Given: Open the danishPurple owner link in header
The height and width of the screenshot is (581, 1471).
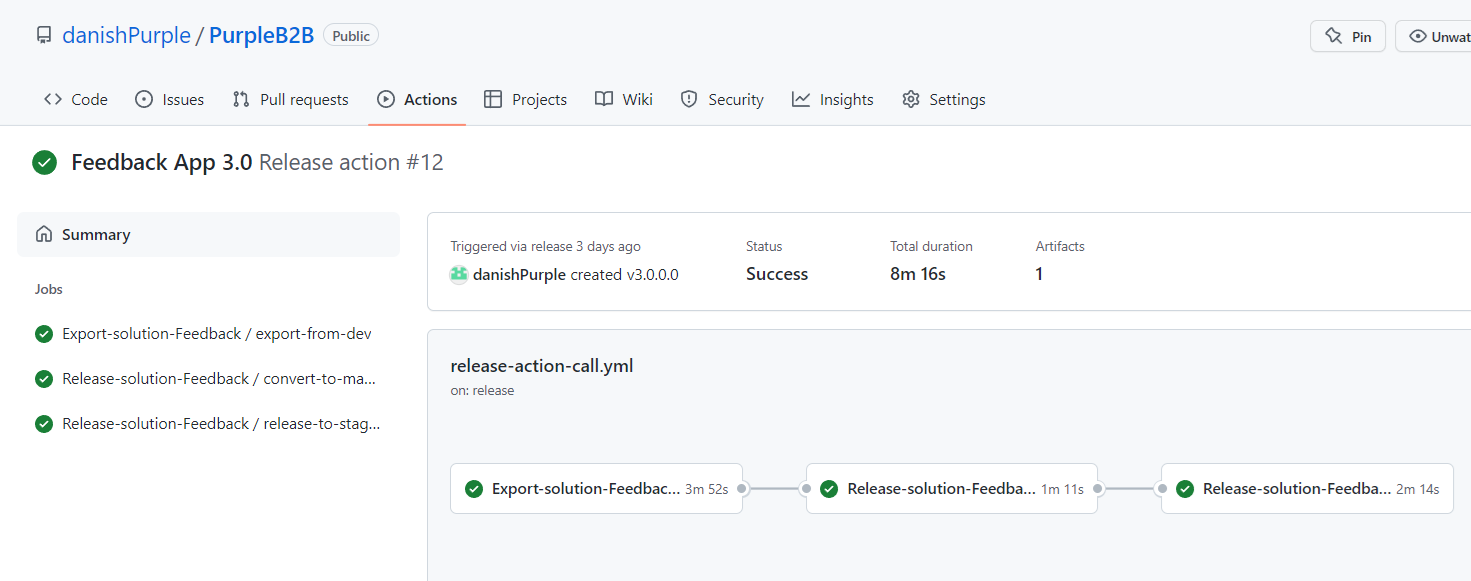Looking at the screenshot, I should tap(126, 36).
